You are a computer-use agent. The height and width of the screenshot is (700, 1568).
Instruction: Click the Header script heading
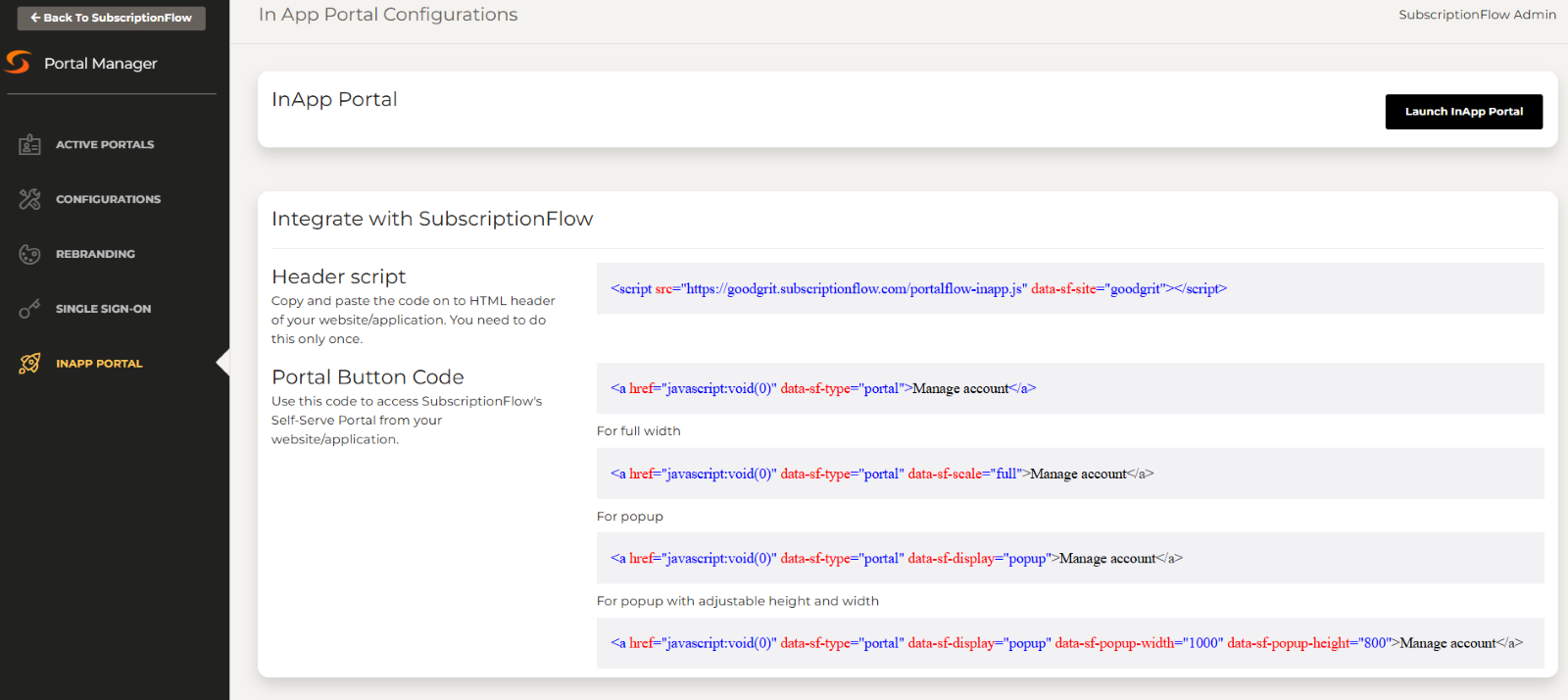(338, 276)
